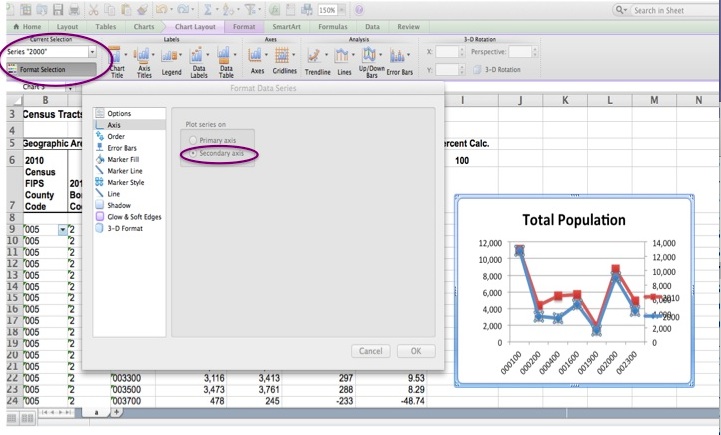Open the Formula Builder fx icon
Image resolution: width=721 pixels, height=435 pixels.
[x=275, y=9]
